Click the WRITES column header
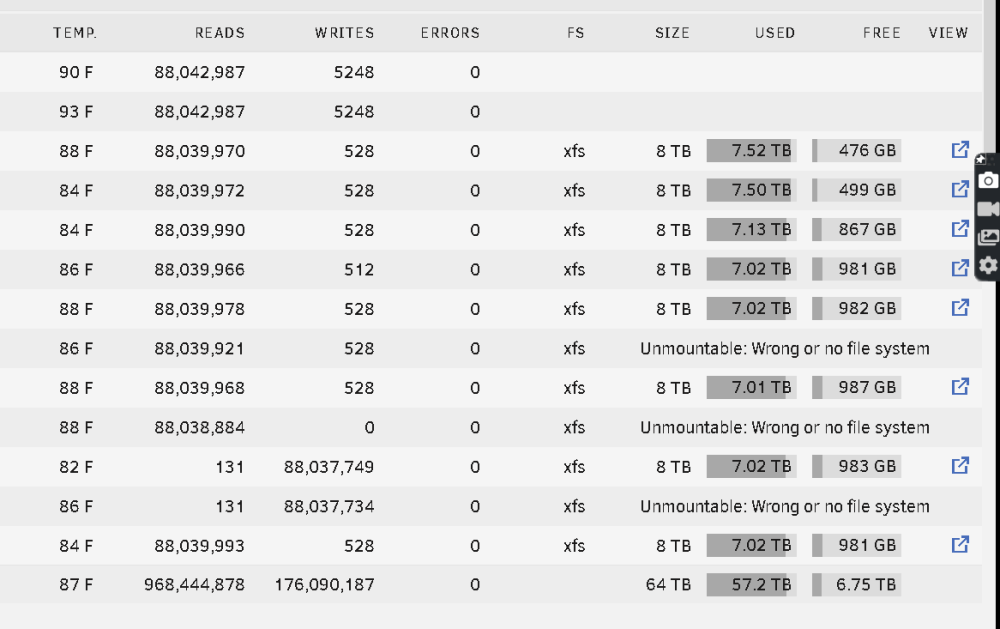Screen dimensions: 1000x629 pos(344,33)
